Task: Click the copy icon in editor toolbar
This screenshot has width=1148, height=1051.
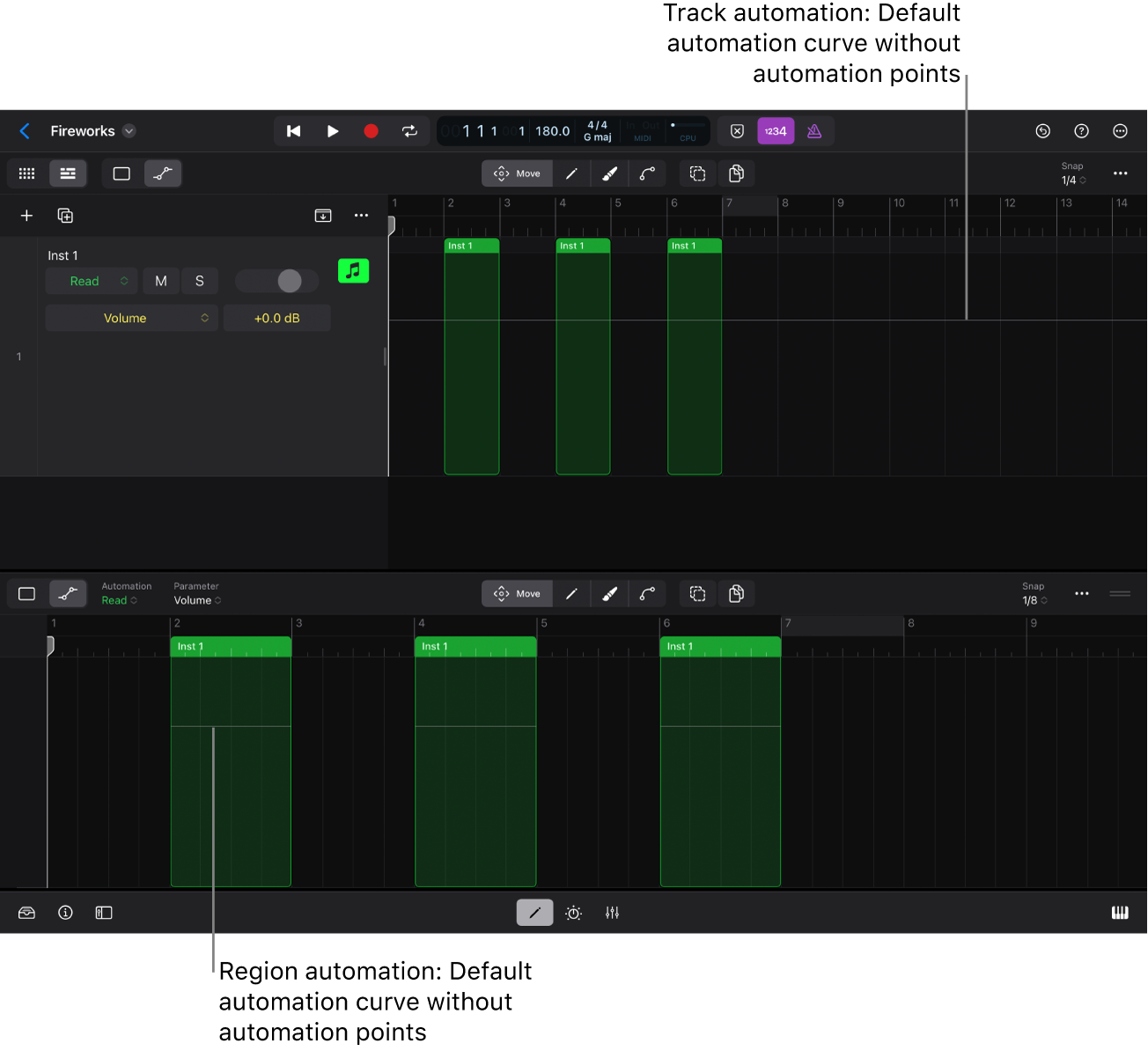Action: tap(737, 594)
